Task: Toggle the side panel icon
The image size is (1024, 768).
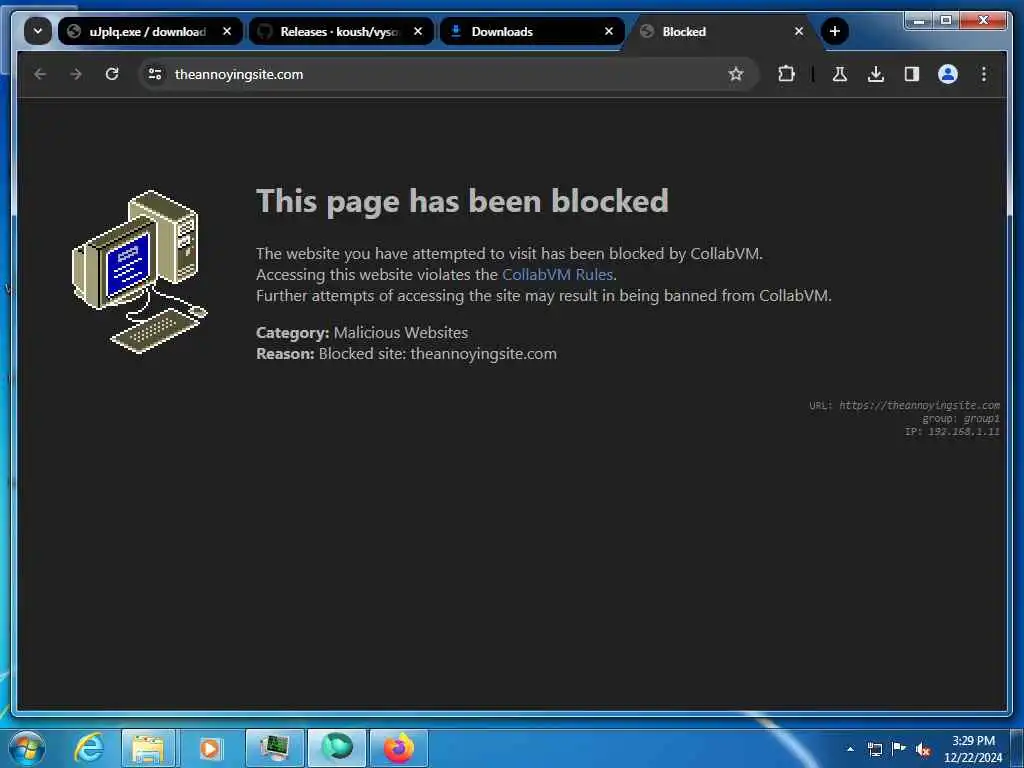Action: (x=912, y=74)
